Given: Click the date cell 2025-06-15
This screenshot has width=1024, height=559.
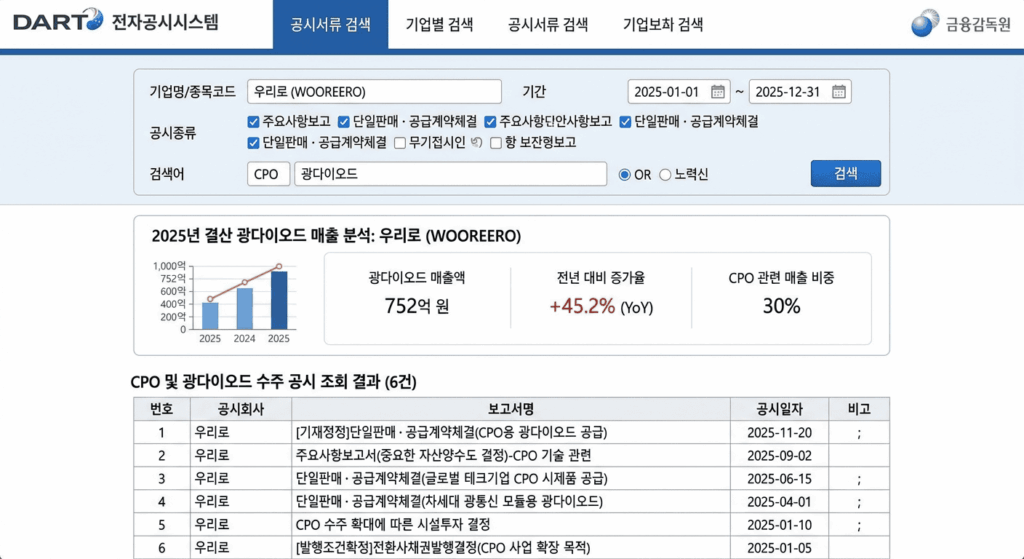Looking at the screenshot, I should [x=779, y=479].
